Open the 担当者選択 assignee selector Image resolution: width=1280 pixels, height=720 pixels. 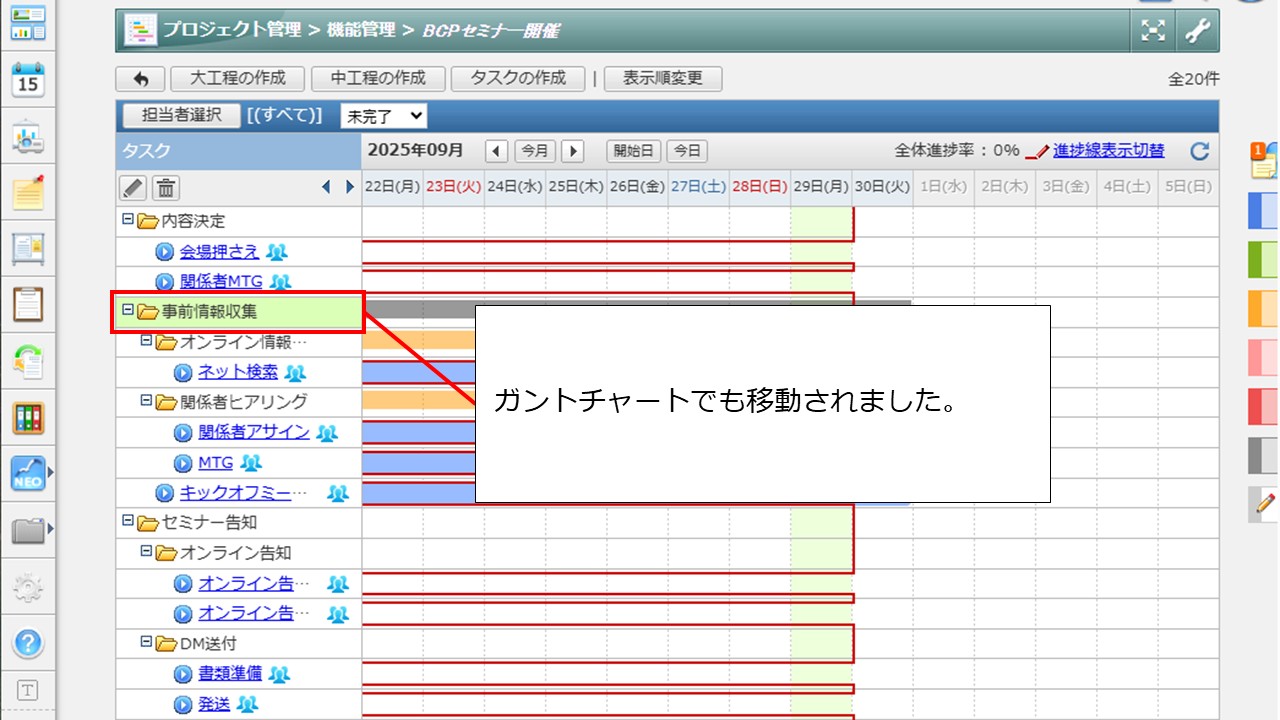[181, 116]
